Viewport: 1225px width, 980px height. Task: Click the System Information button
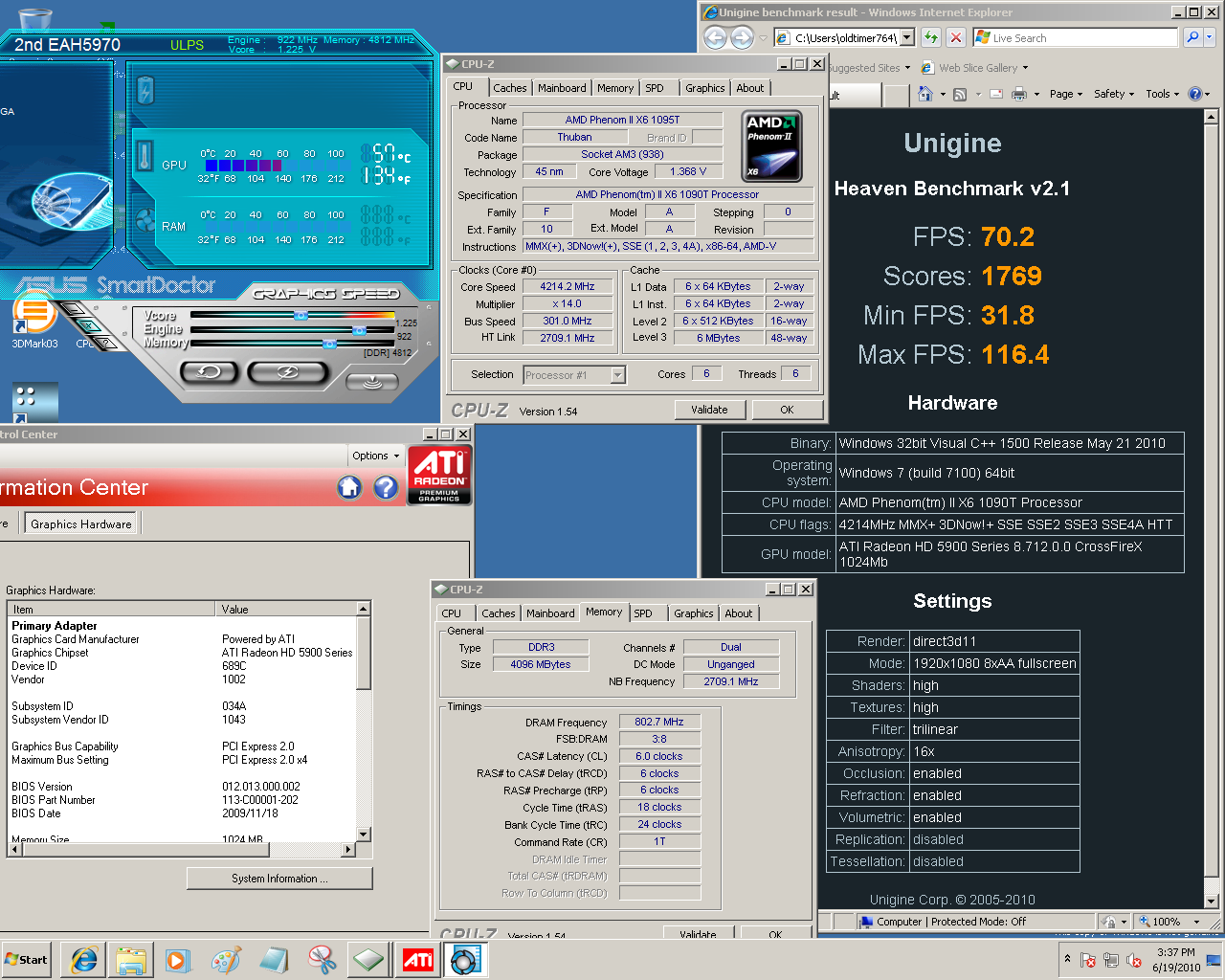pyautogui.click(x=279, y=878)
